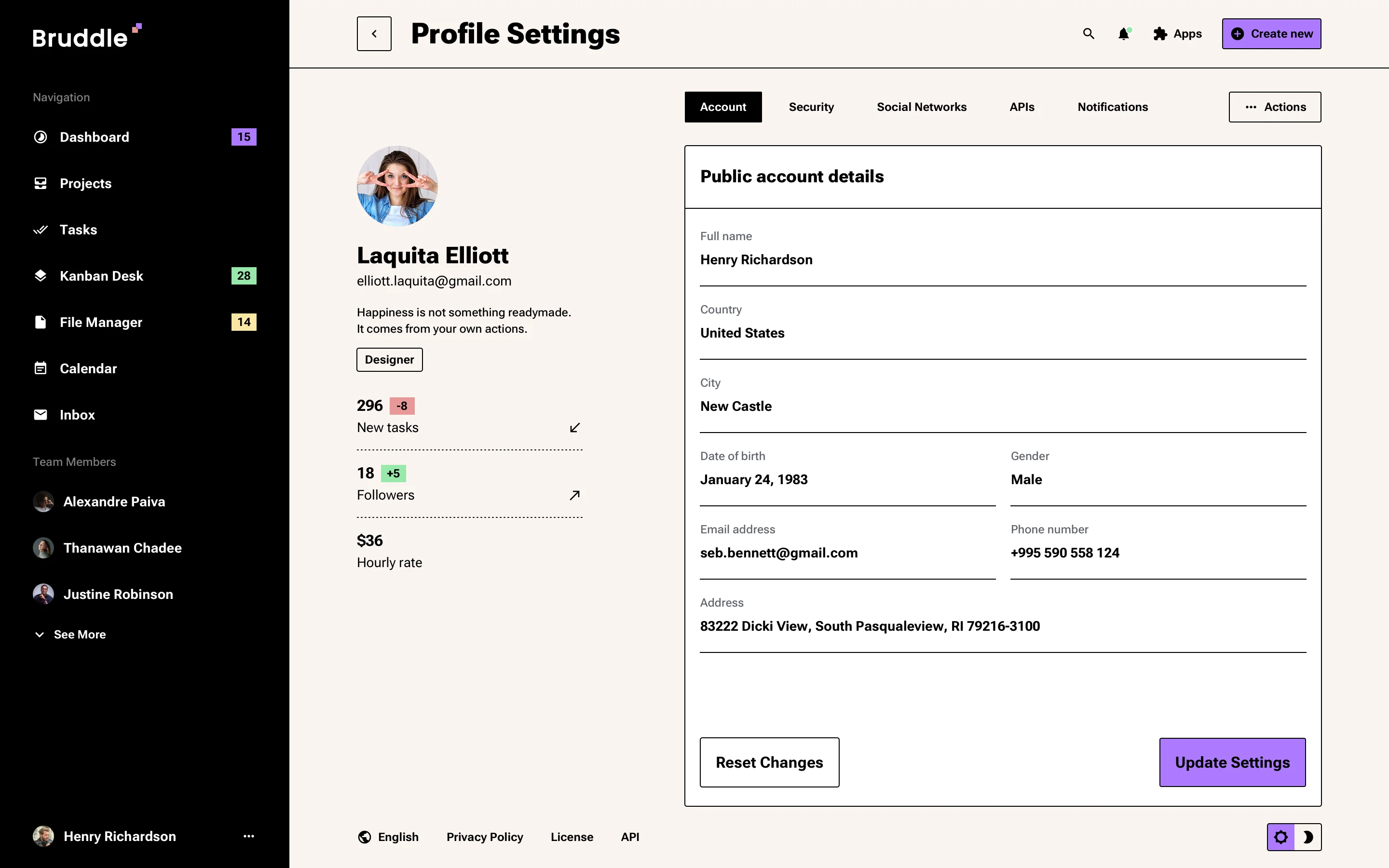Go back using the back arrow
This screenshot has width=1389, height=868.
tap(374, 33)
